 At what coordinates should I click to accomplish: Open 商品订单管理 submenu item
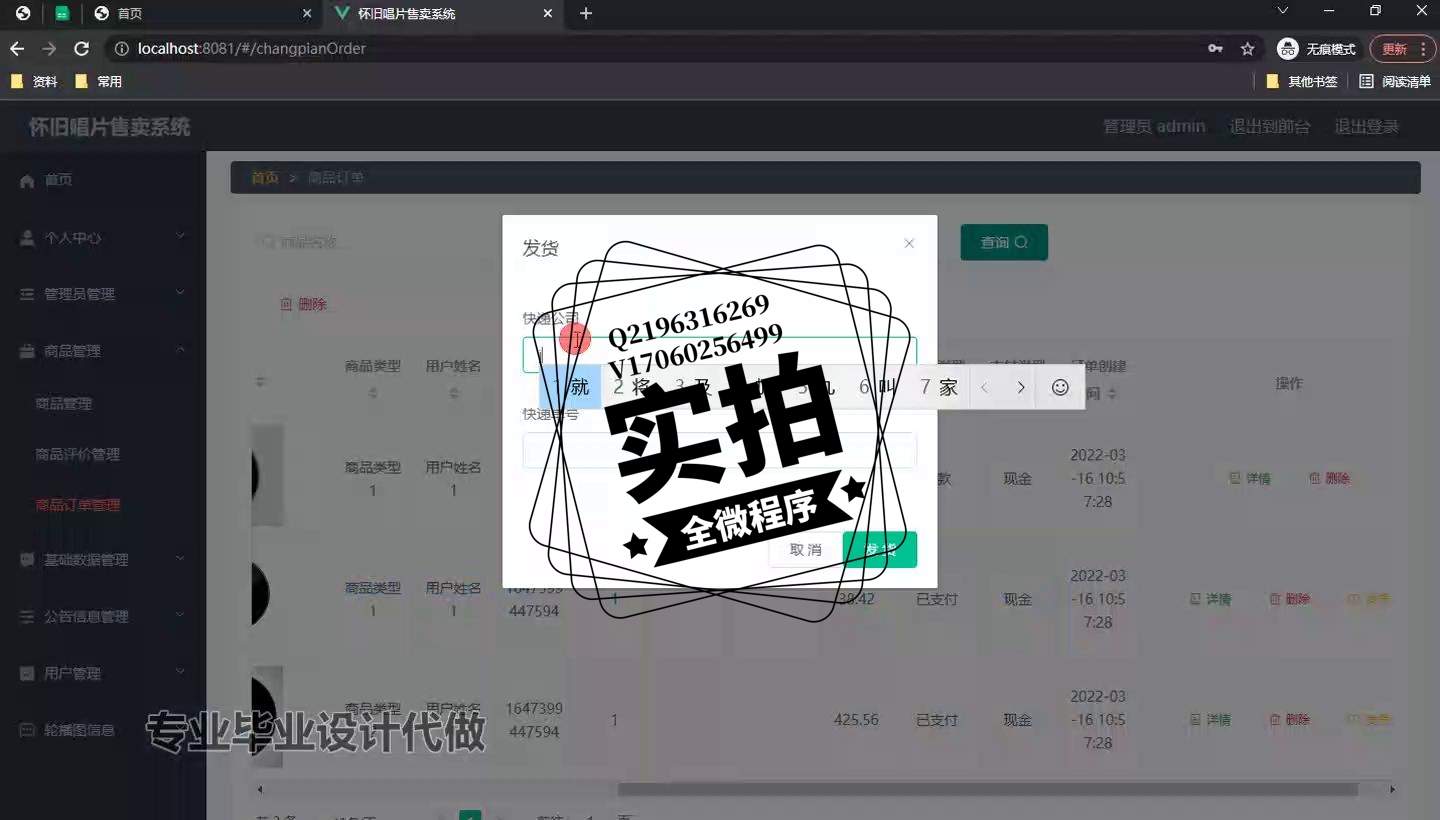point(78,505)
